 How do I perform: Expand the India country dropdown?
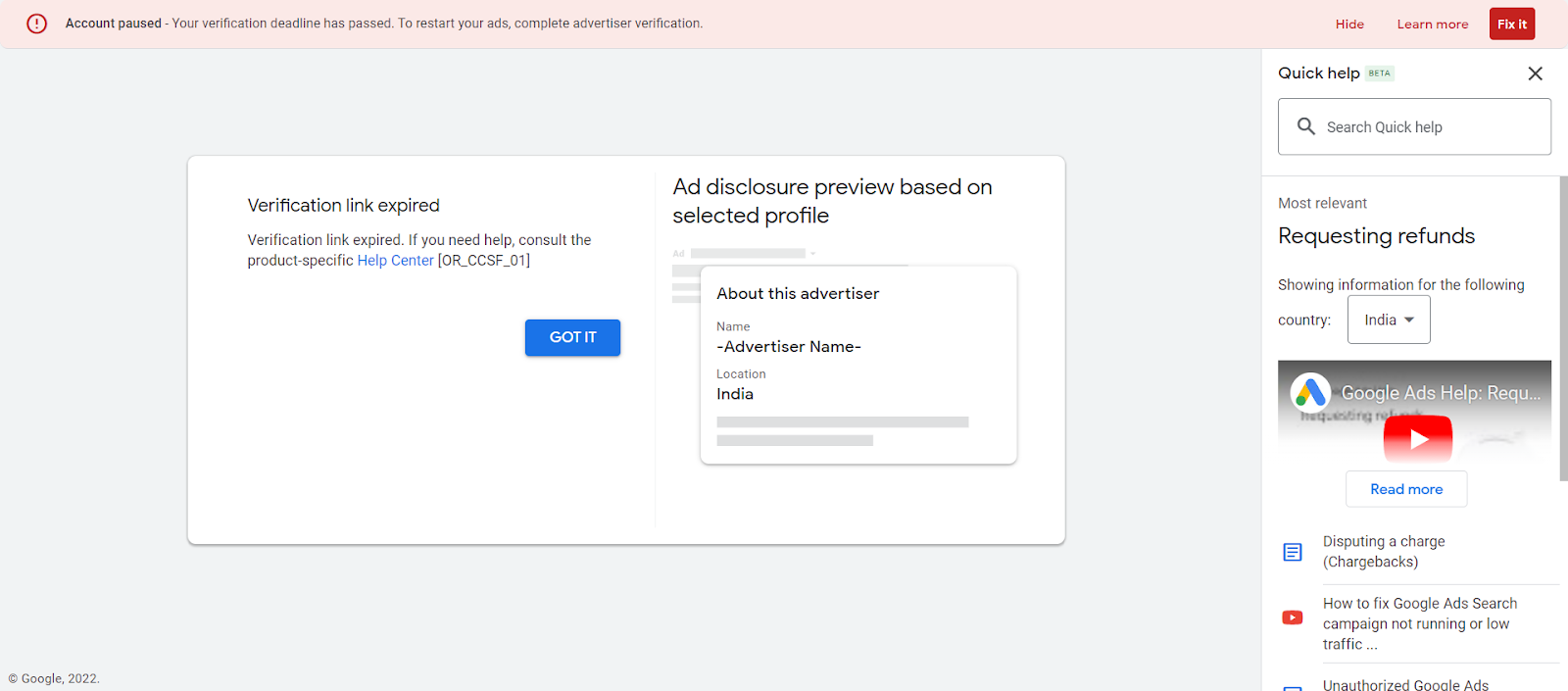coord(1388,321)
